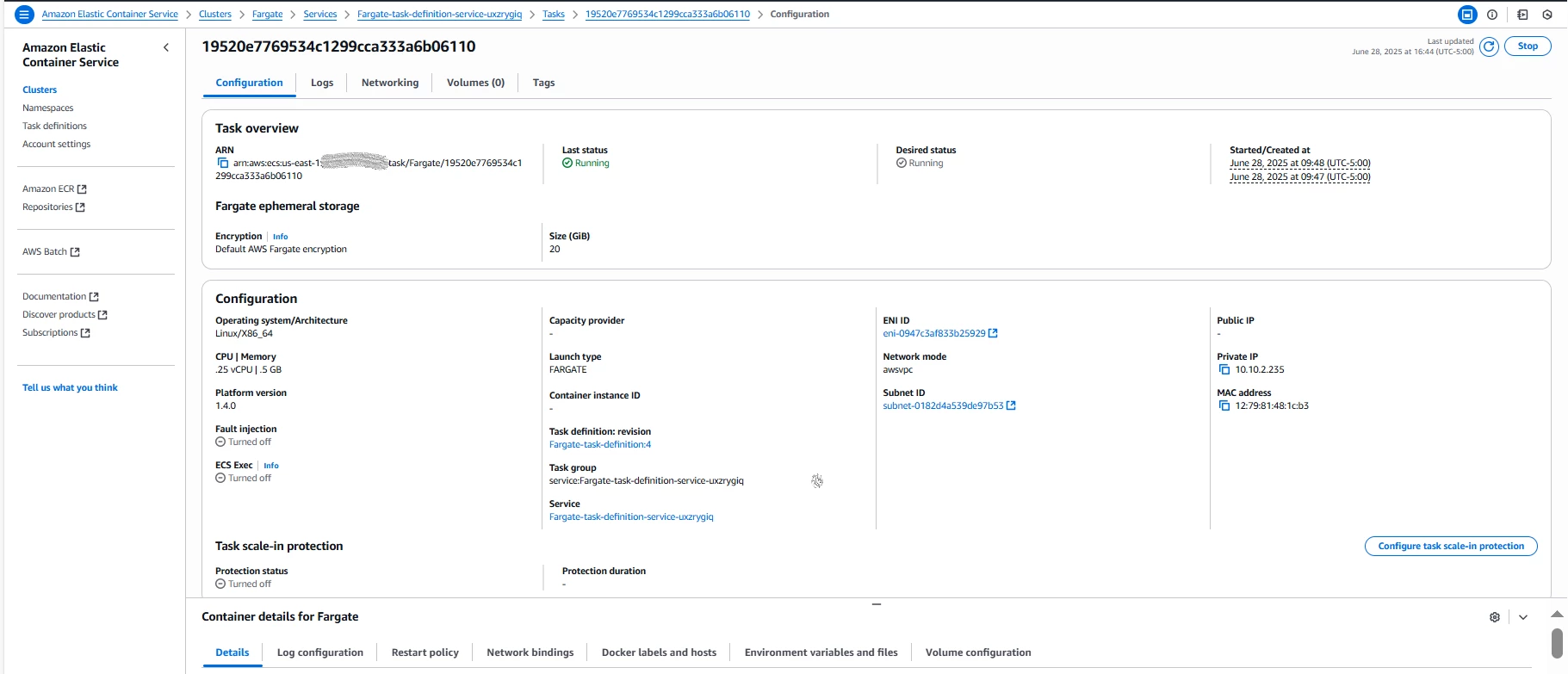Stop the running task

click(x=1528, y=46)
